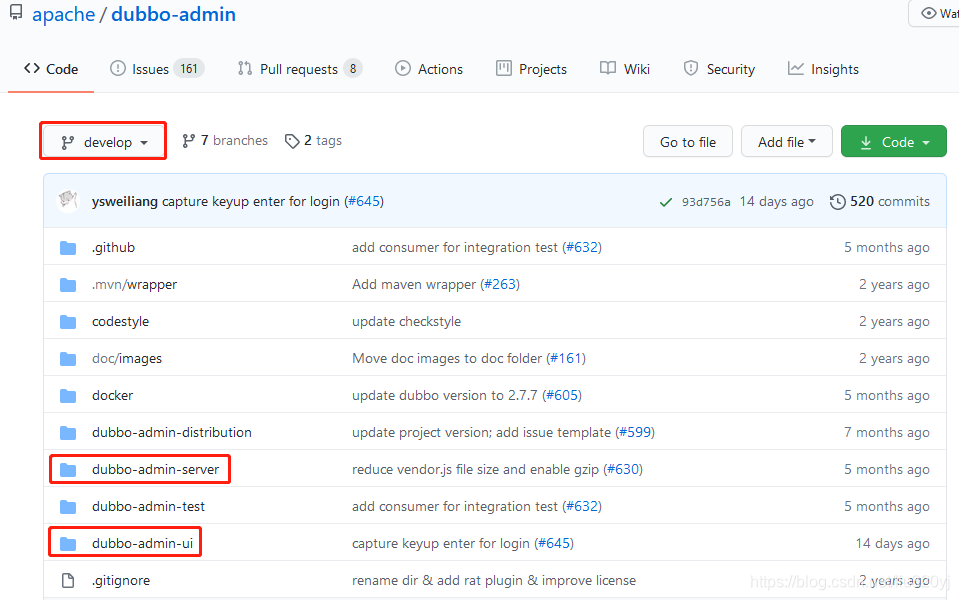Screen dimensions: 959x600
Task: Open pull request #645 in dubbo-admin-ui row
Action: coord(554,543)
